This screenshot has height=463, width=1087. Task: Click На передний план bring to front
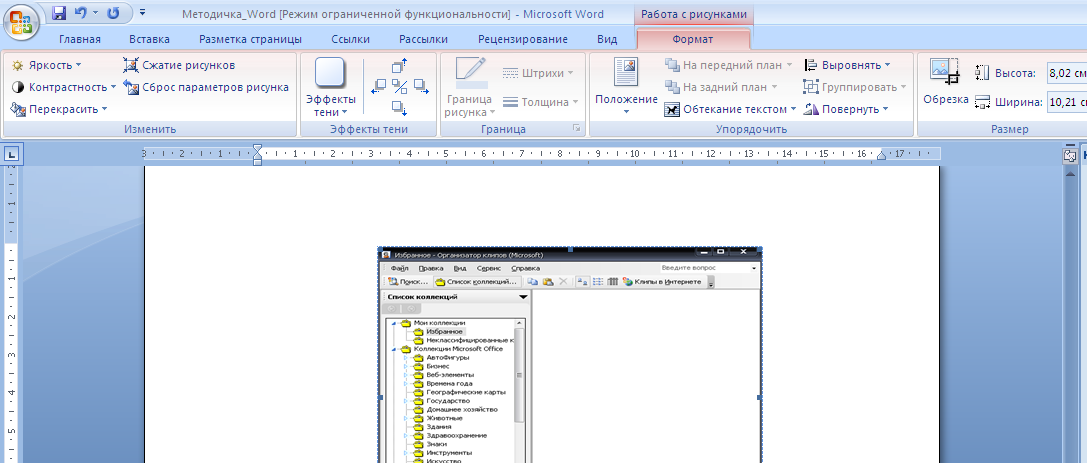click(x=728, y=65)
